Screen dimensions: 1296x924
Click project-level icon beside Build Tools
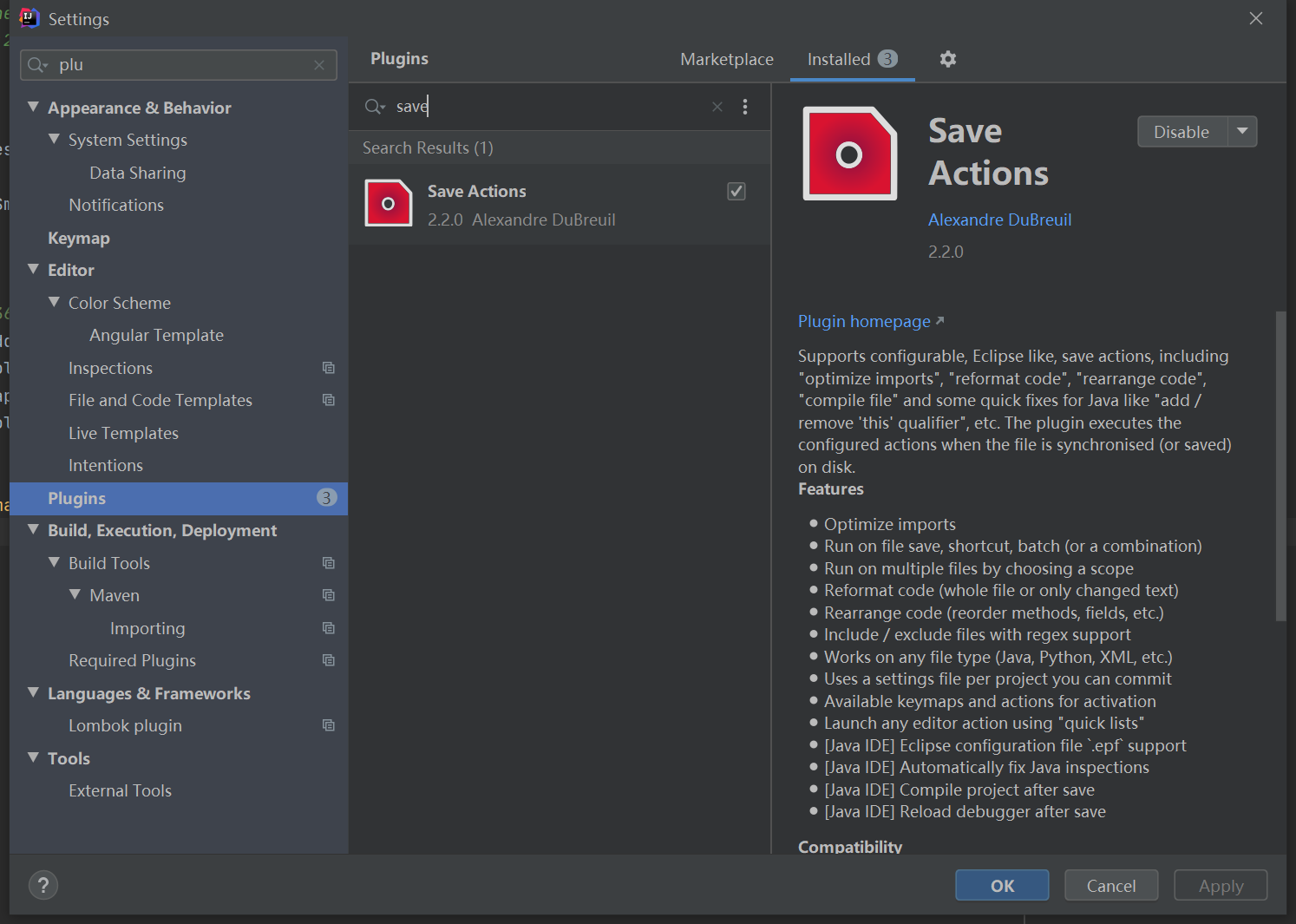pyautogui.click(x=329, y=563)
